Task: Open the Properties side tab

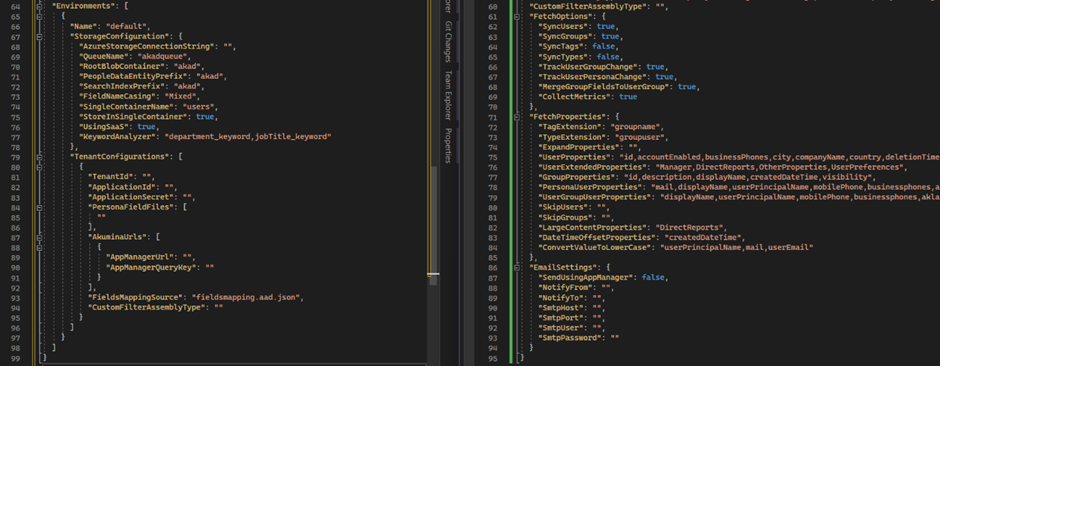Action: coord(448,145)
